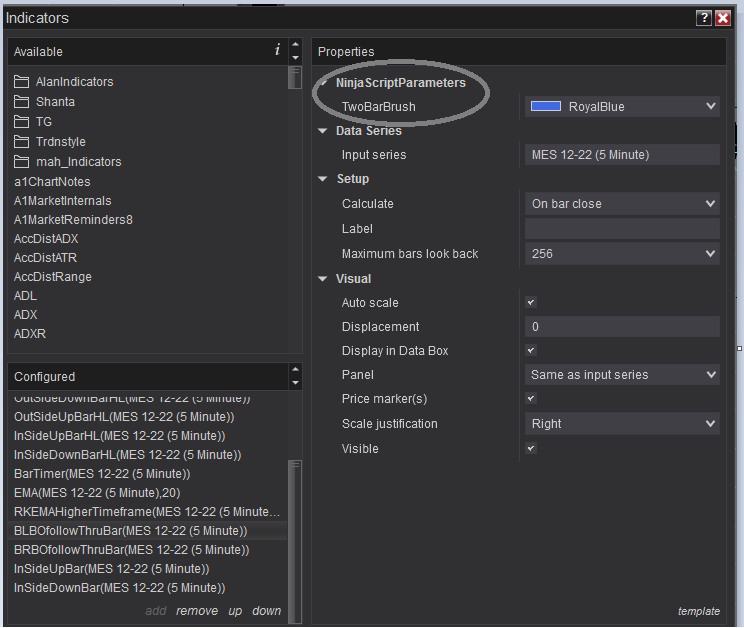This screenshot has height=628, width=744.
Task: Click the template link
Action: pyautogui.click(x=698, y=611)
